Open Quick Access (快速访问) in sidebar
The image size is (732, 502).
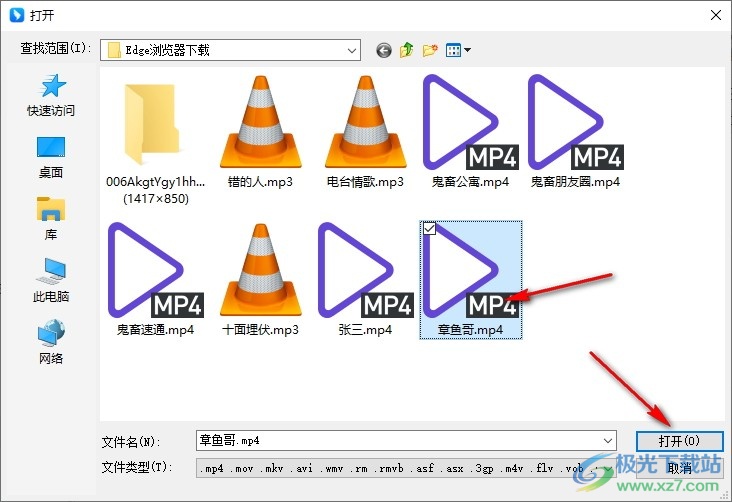(51, 95)
